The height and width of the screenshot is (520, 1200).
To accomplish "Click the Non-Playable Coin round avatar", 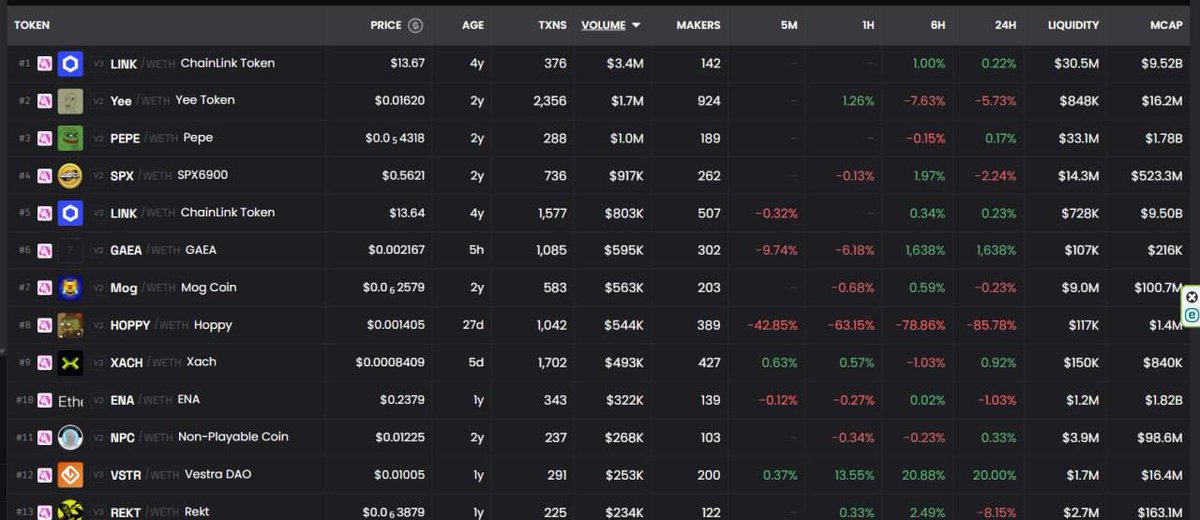I will coord(70,437).
